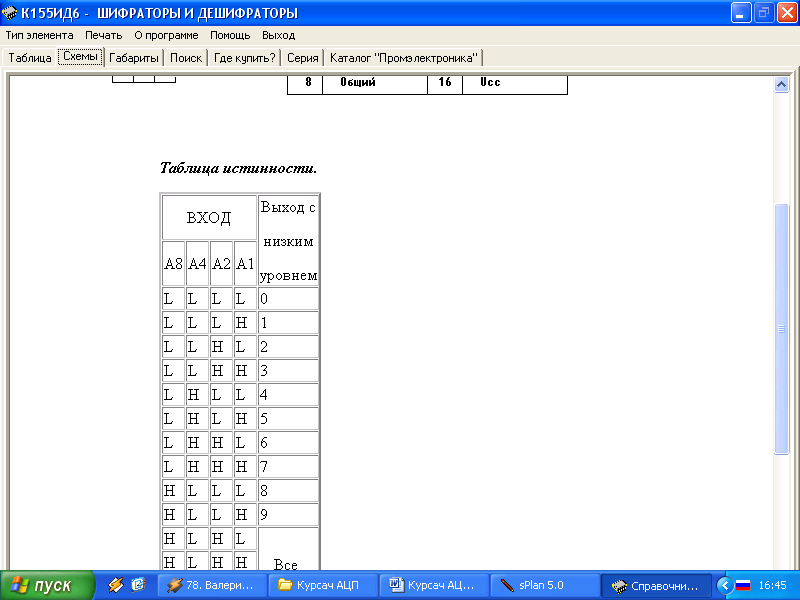Click output cell 6 in truth table
Screen dimensions: 800x600
point(288,442)
